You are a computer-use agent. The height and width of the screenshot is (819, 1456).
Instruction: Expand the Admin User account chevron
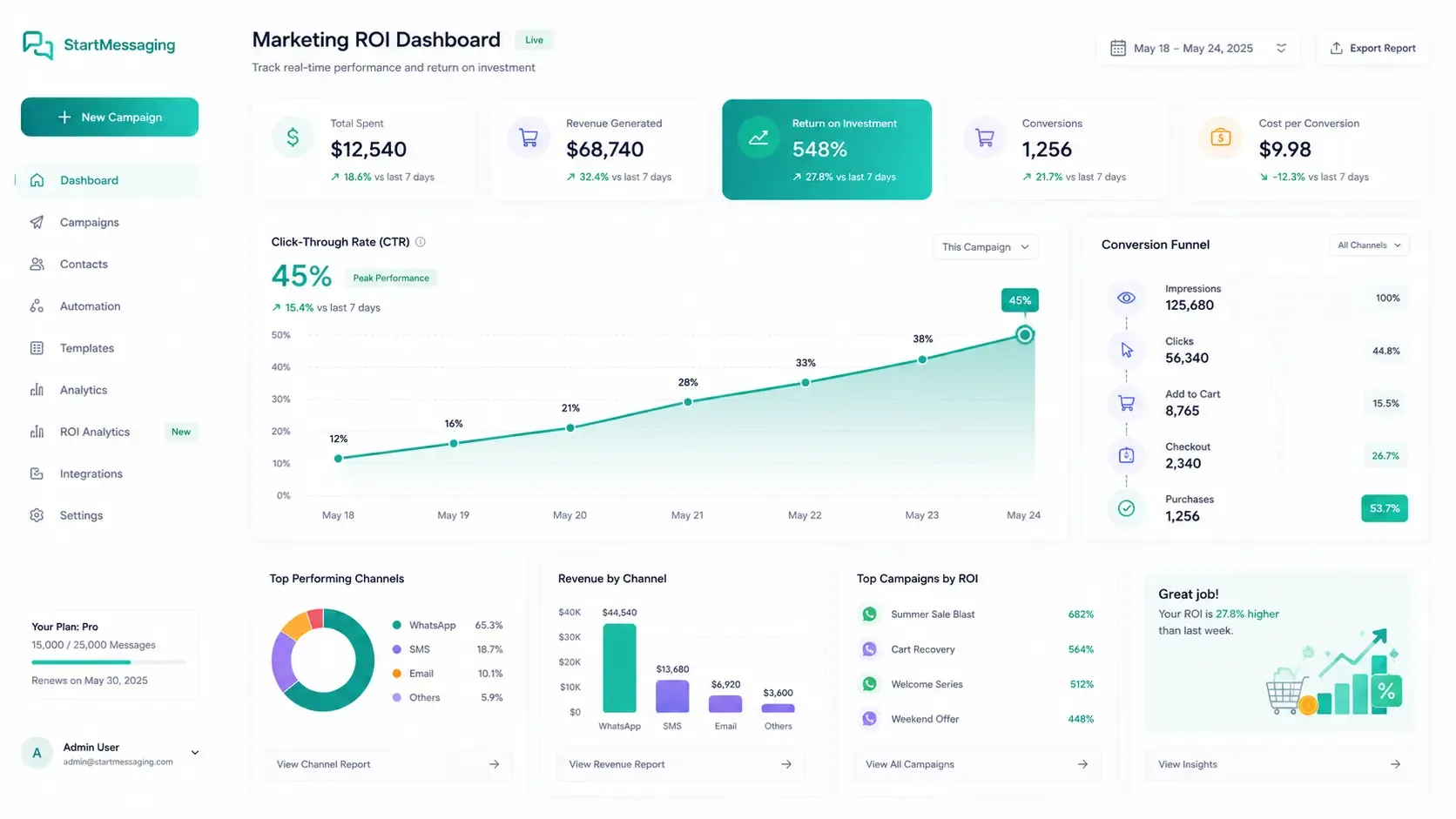click(195, 753)
